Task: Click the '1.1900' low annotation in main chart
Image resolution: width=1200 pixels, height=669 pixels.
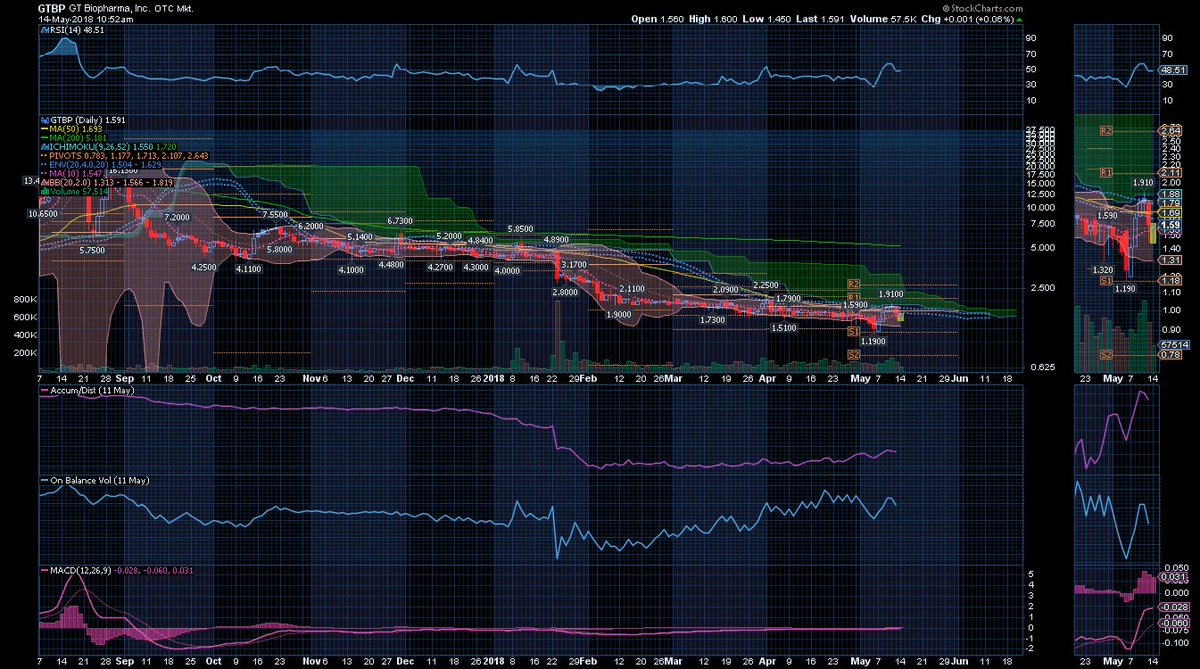Action: tap(873, 341)
